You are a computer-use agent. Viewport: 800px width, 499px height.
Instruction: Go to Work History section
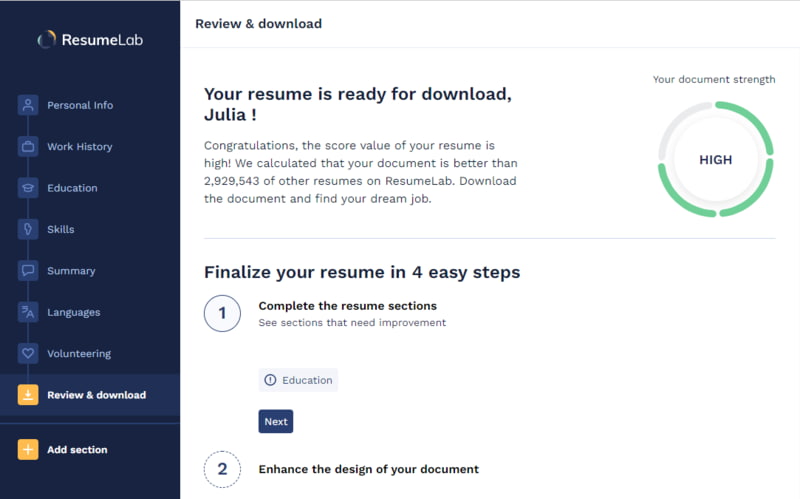click(80, 146)
